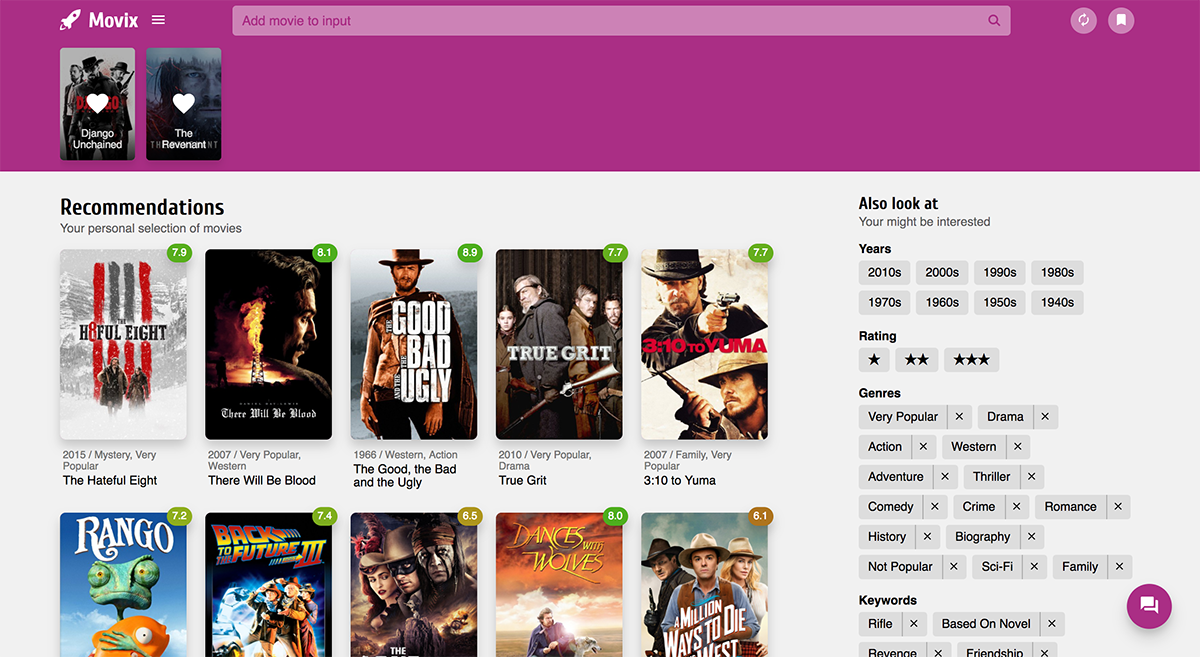Click the Add movie to input field
Viewport: 1200px width, 657px height.
pos(621,20)
